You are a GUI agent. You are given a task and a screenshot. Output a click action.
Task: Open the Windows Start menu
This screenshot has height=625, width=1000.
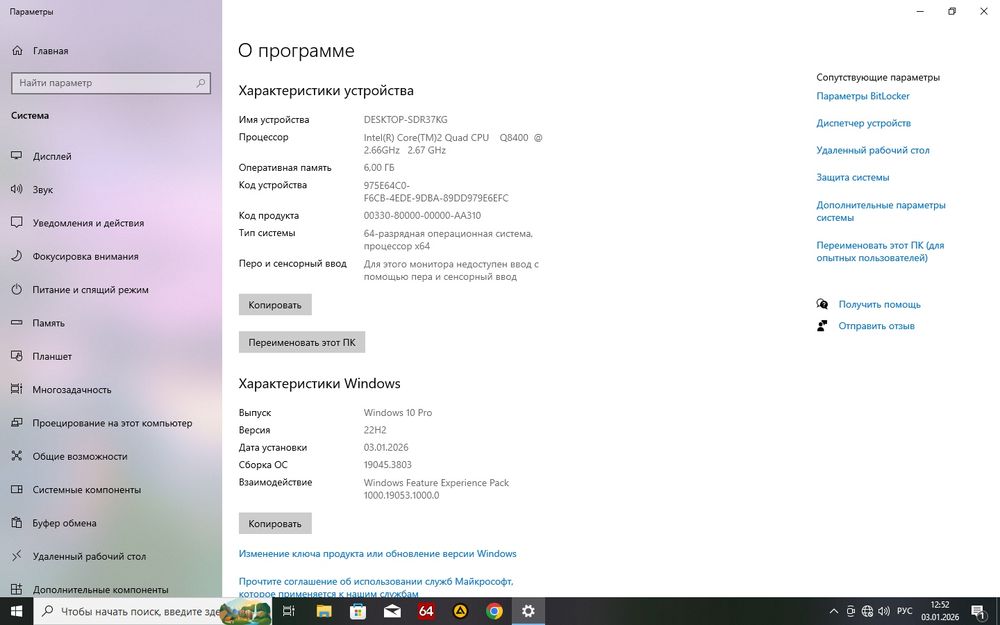pos(17,612)
